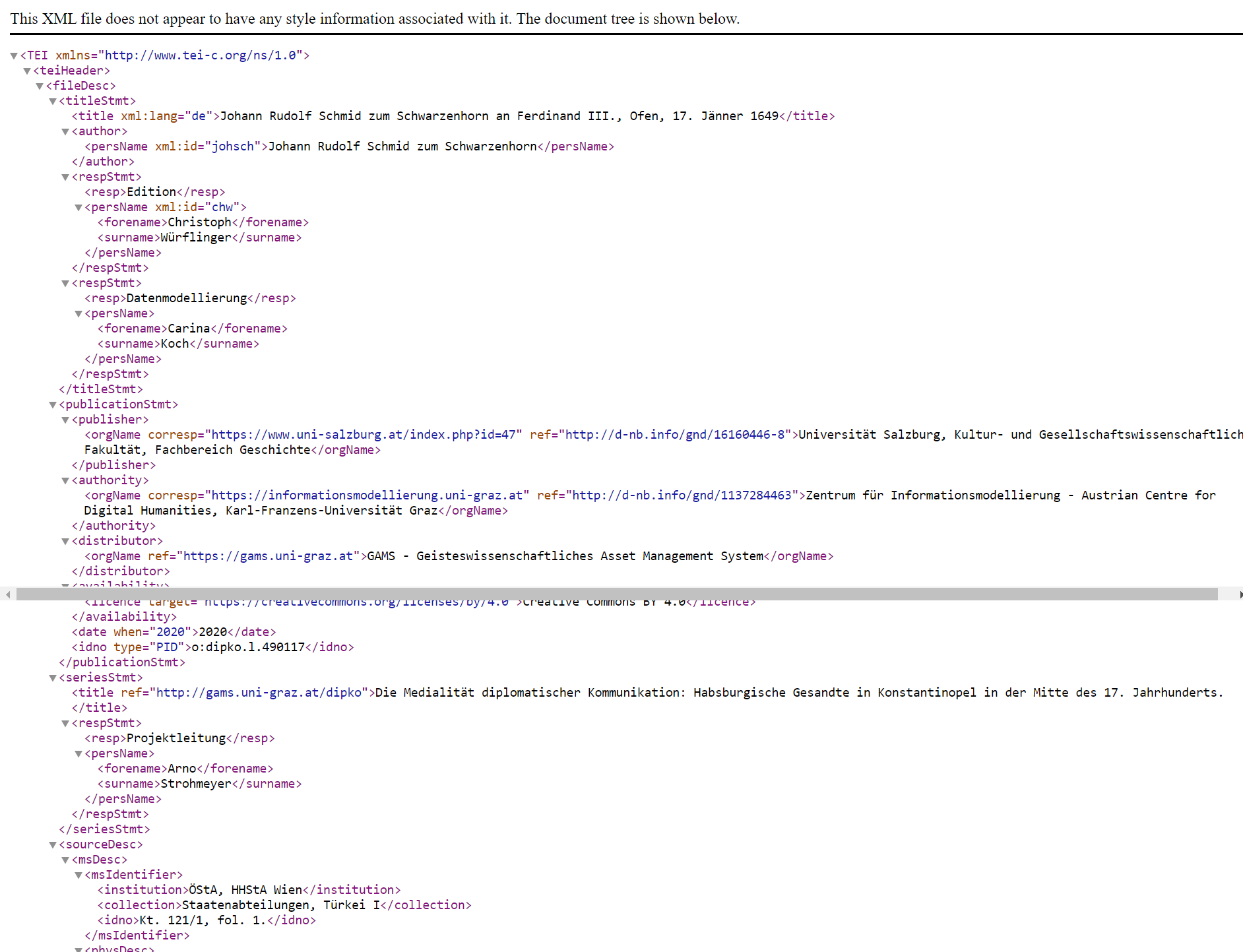Click idno text Kt. 121/1, fol. 1.
The image size is (1243, 952).
point(203,920)
